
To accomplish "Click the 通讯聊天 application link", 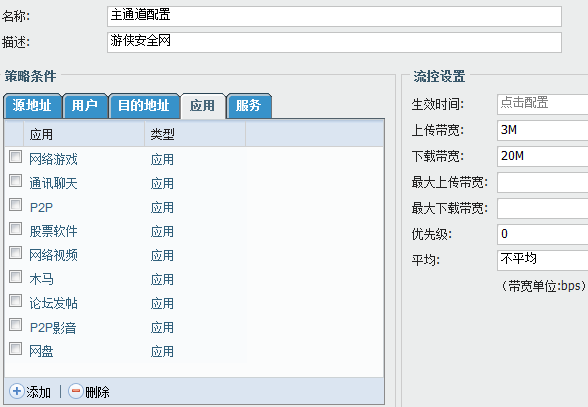I will click(53, 183).
